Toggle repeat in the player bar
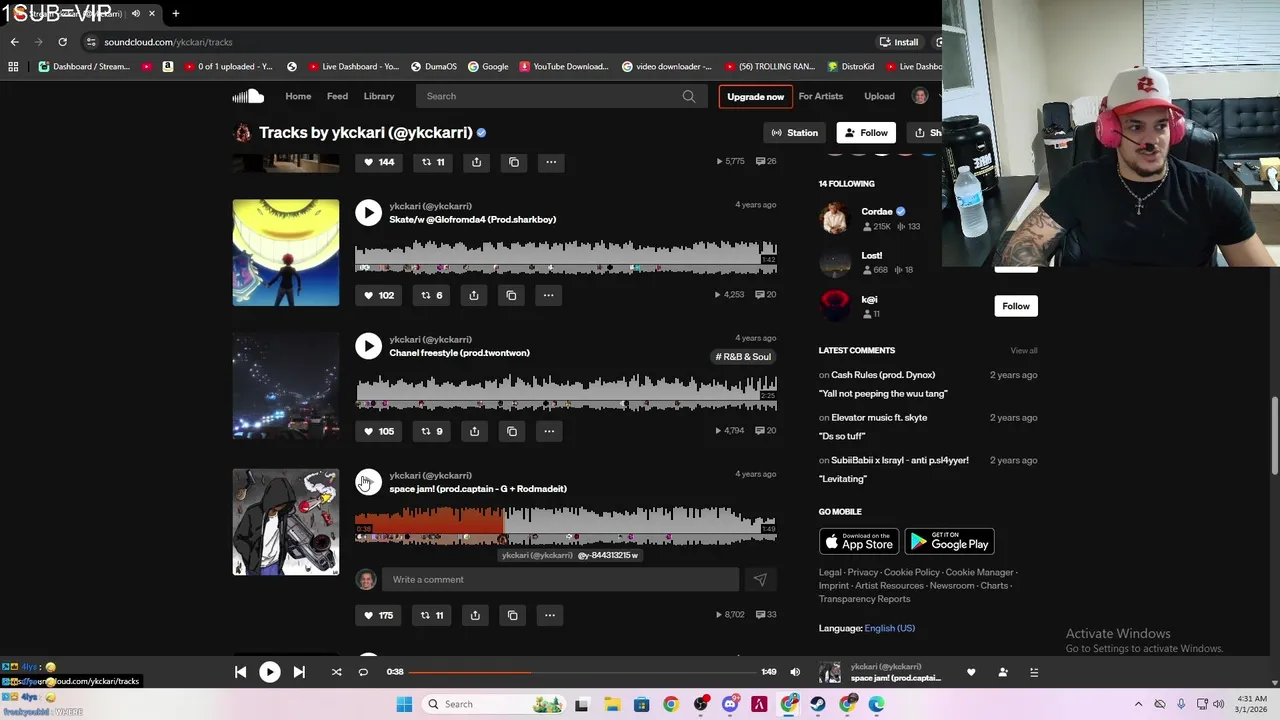Image resolution: width=1280 pixels, height=720 pixels. (x=363, y=672)
